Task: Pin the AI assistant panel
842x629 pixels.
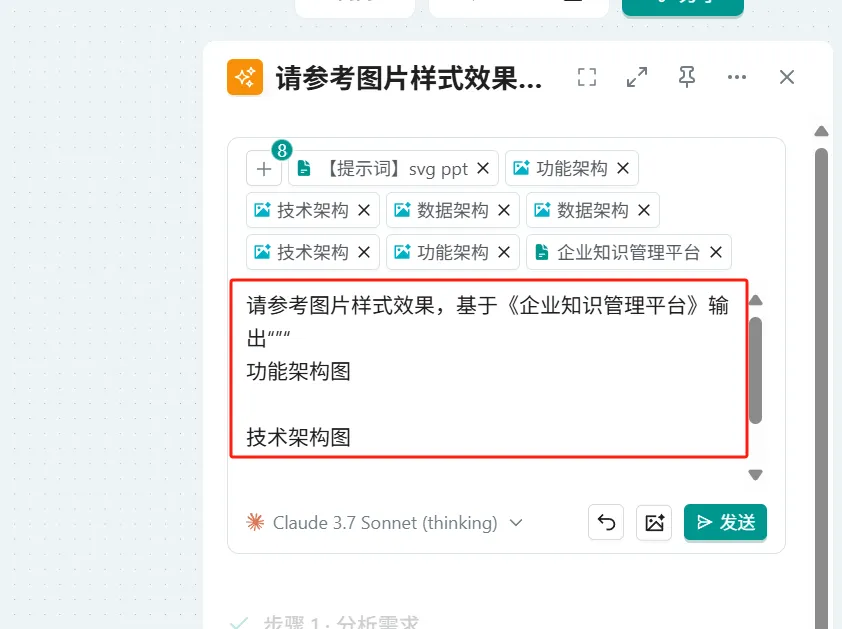Action: click(686, 78)
